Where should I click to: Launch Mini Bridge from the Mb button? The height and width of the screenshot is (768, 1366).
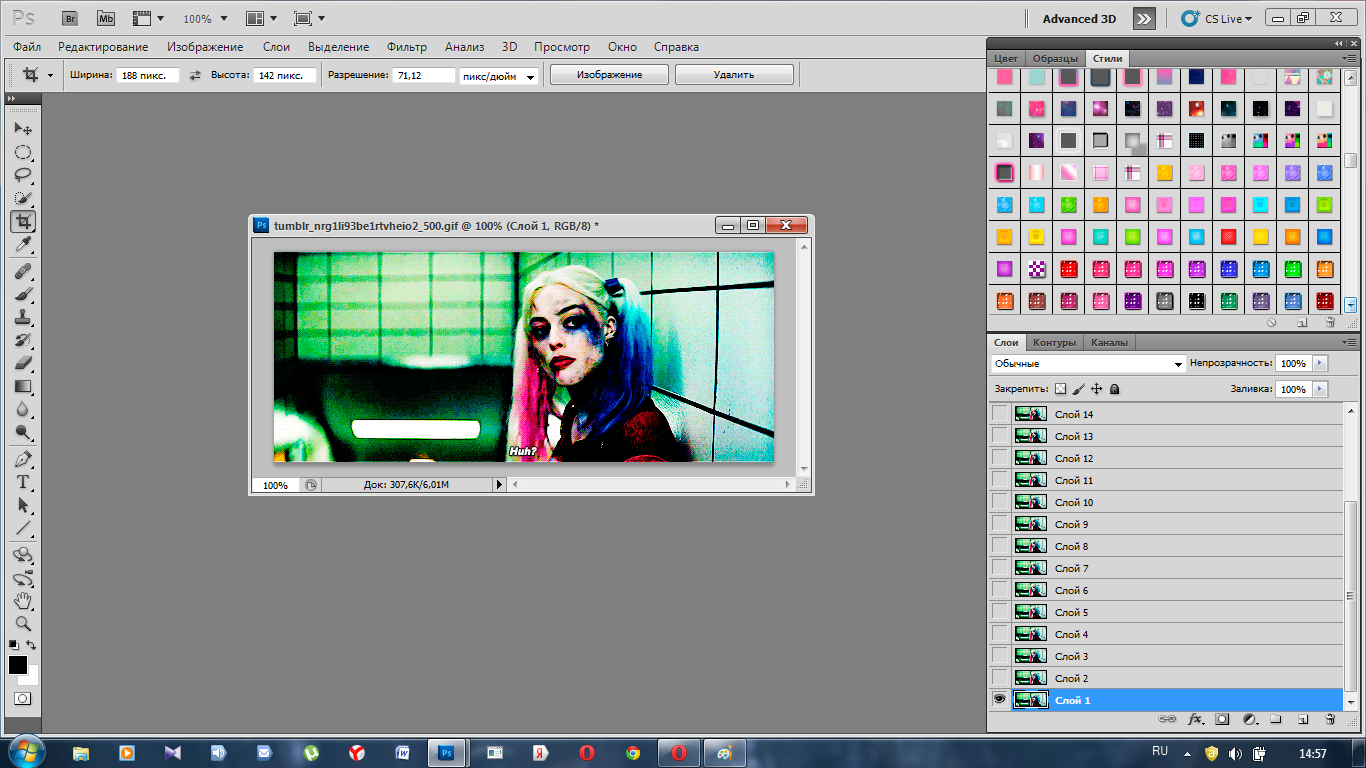point(106,18)
